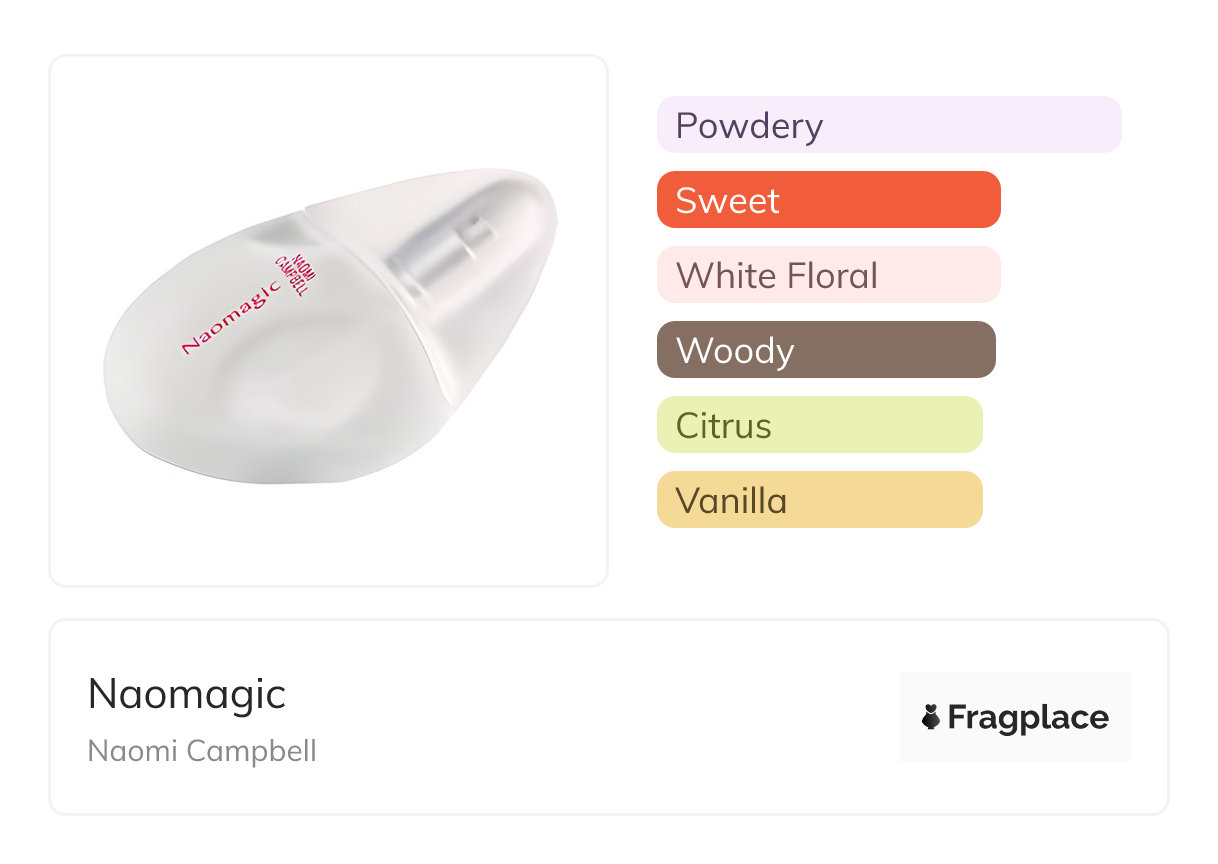The image size is (1218, 864).
Task: Open the Naomi Campbell brand link
Action: click(x=202, y=751)
